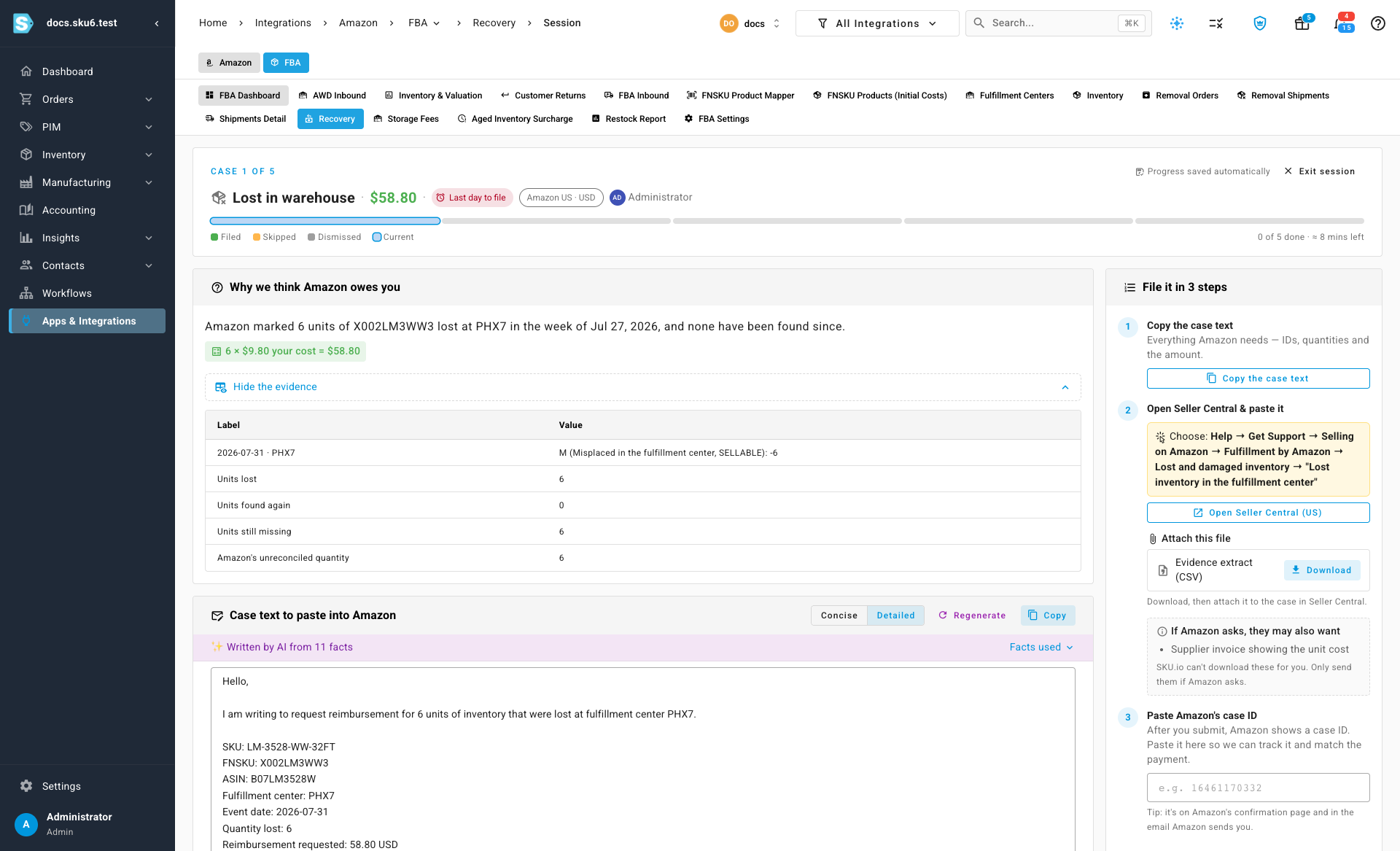Go to Recovery breadcrumb link
The width and height of the screenshot is (1400, 851).
click(494, 23)
